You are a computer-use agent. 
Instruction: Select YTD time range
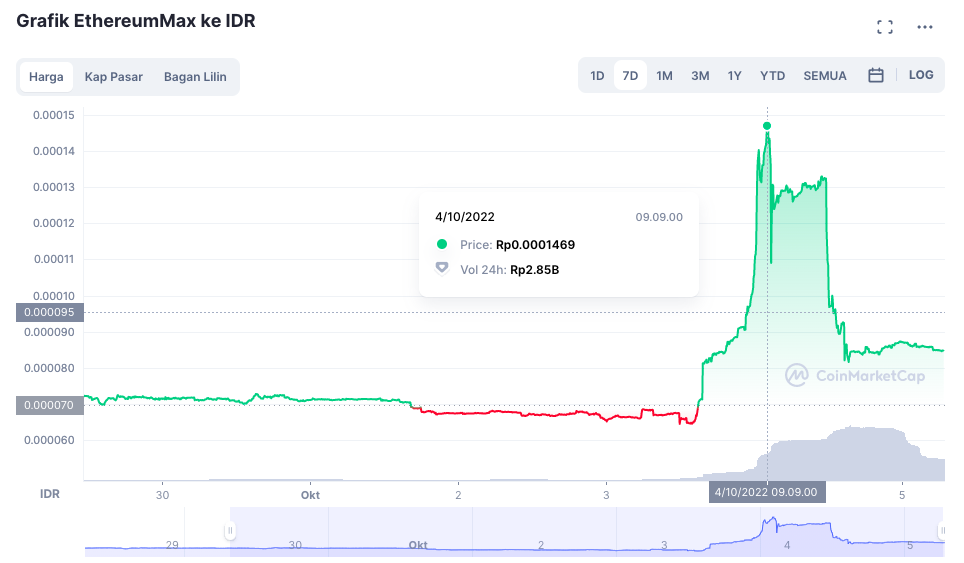pos(772,76)
